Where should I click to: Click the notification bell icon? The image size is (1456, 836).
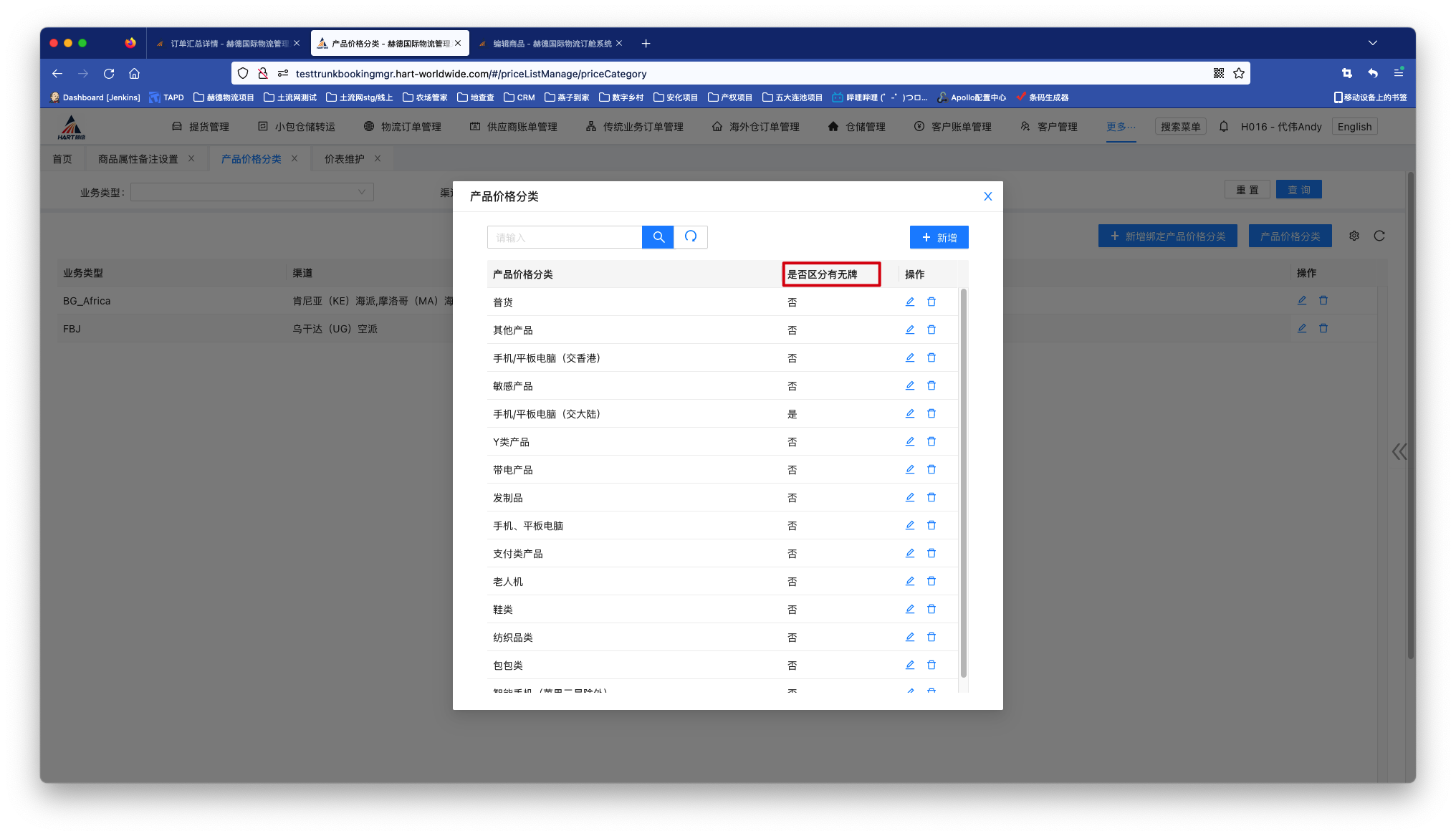[x=1224, y=127]
